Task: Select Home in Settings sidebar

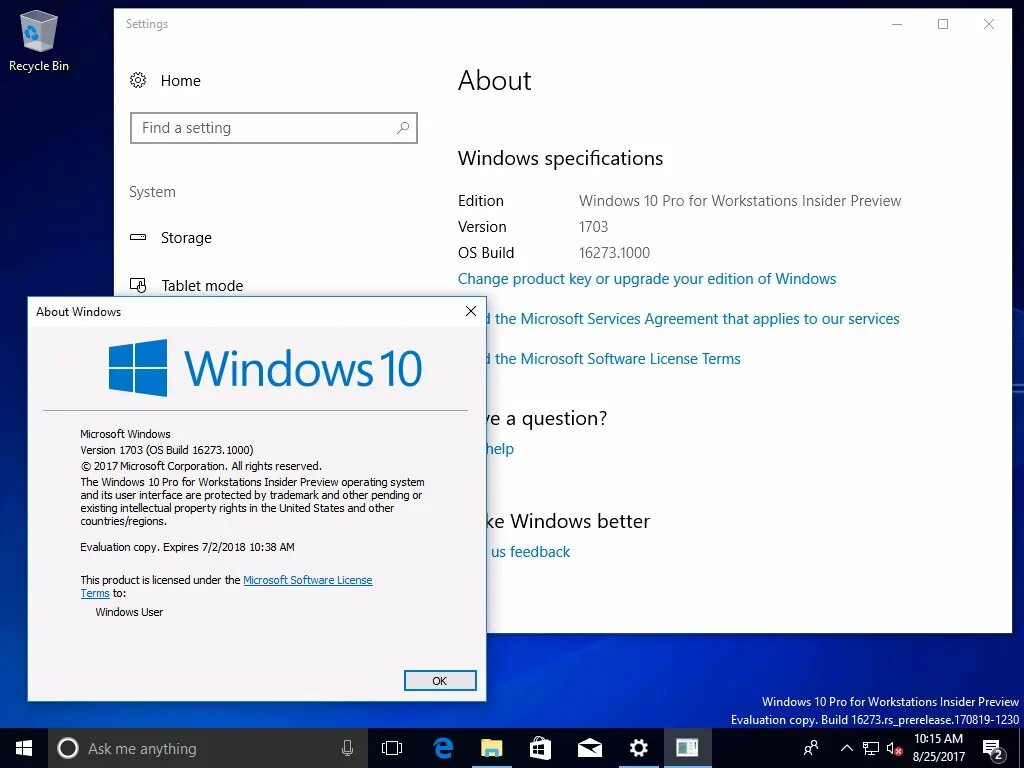Action: click(180, 80)
